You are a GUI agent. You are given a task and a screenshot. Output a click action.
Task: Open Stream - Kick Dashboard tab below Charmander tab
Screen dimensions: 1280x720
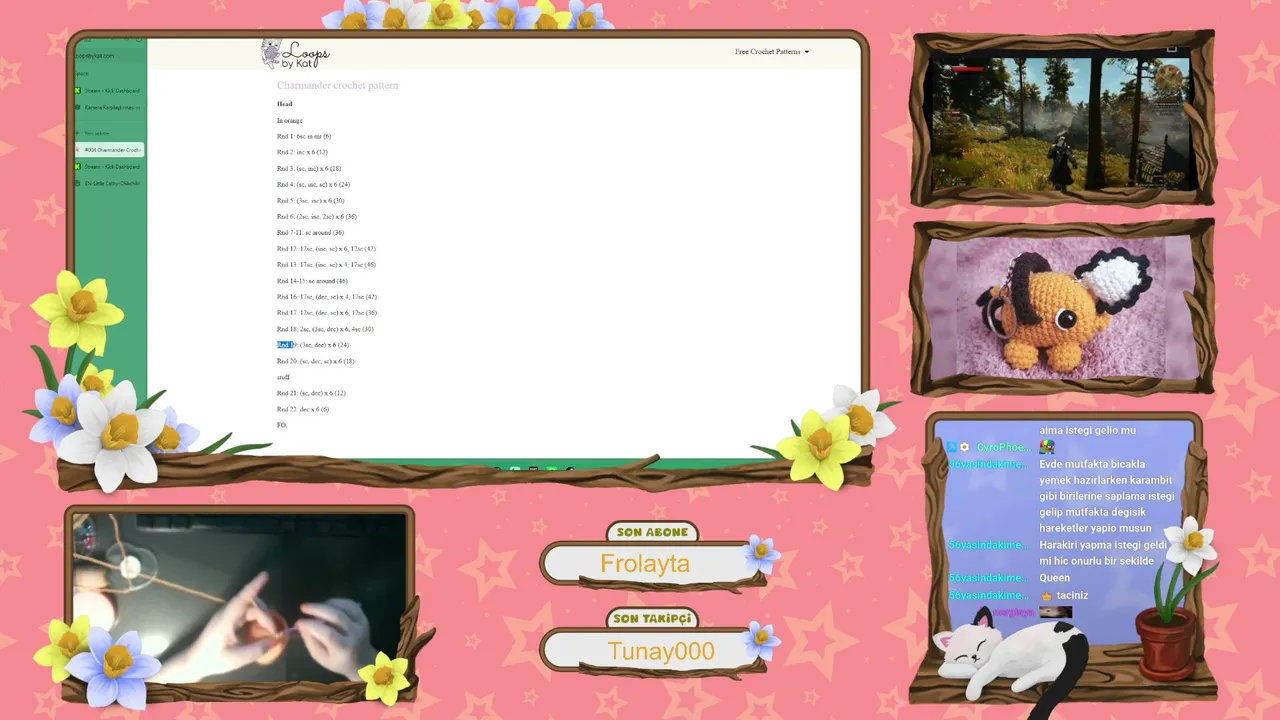tap(109, 167)
